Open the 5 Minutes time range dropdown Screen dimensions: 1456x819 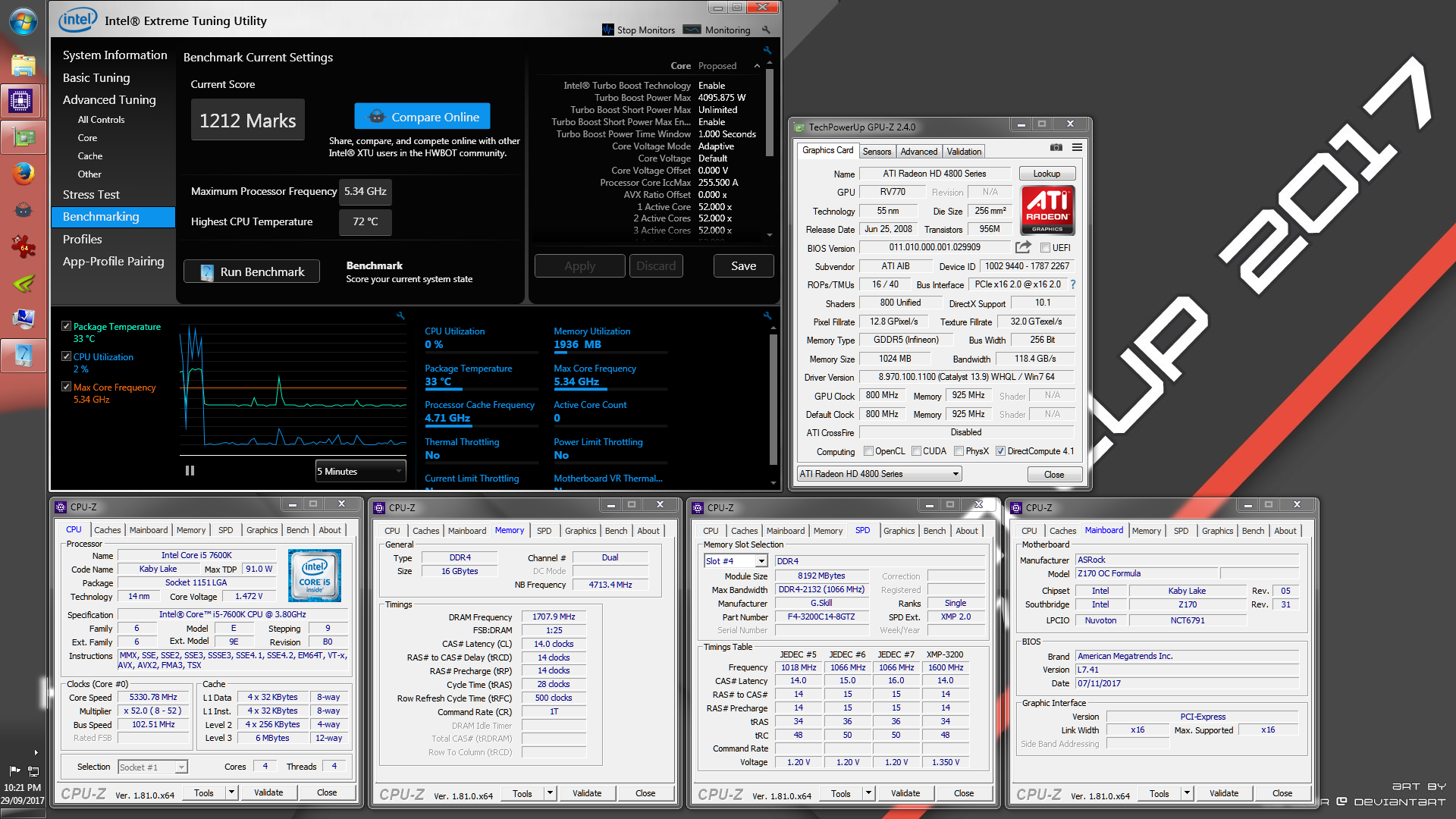pyautogui.click(x=360, y=472)
